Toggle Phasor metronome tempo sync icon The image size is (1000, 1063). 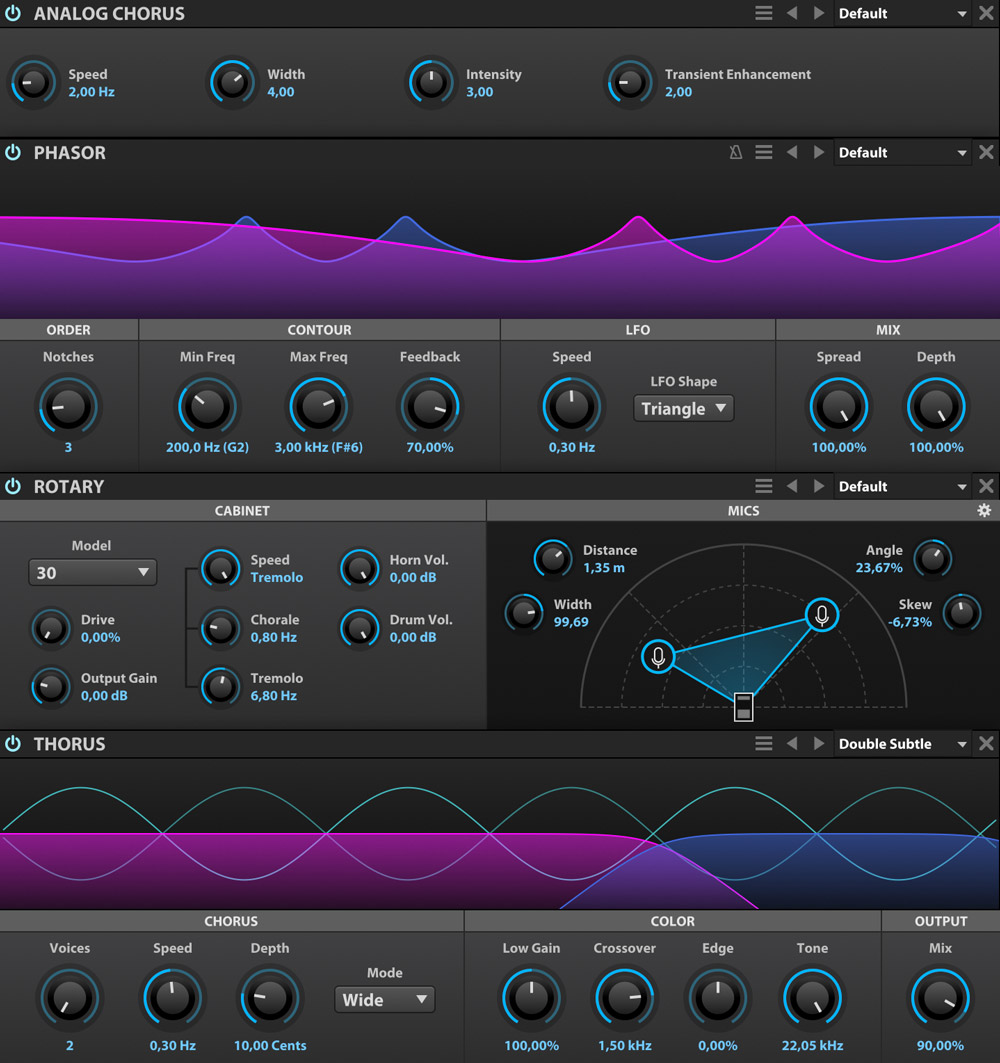click(x=736, y=153)
